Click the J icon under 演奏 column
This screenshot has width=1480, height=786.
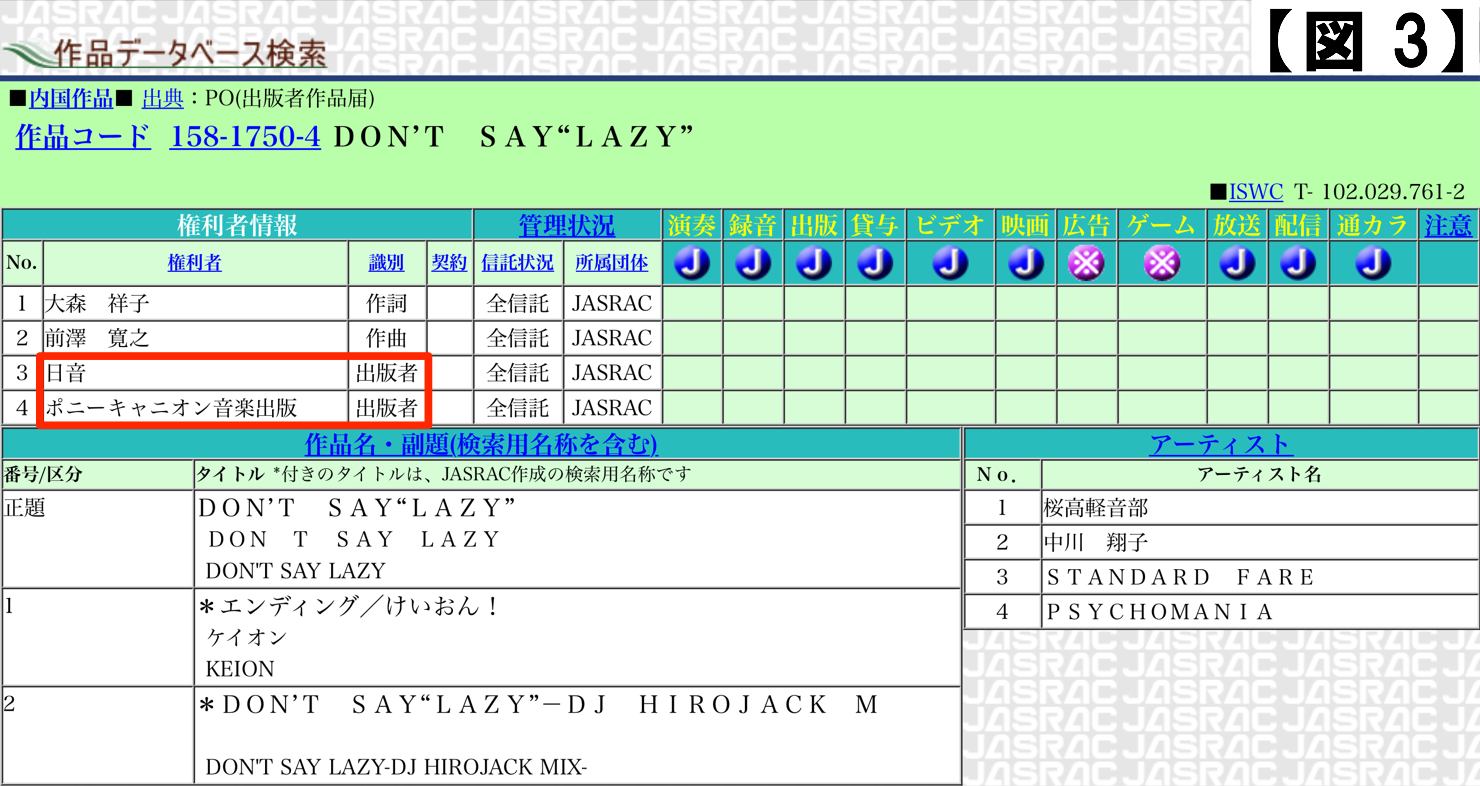click(692, 263)
